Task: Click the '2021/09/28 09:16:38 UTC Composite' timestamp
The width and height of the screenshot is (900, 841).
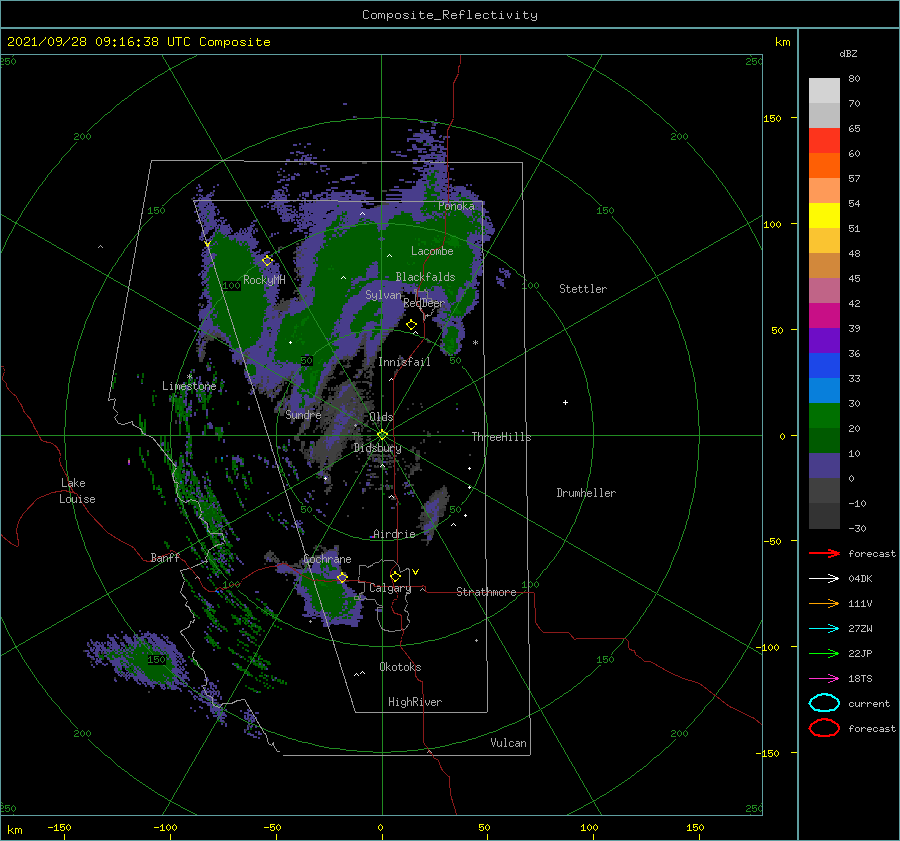Action: click(138, 42)
